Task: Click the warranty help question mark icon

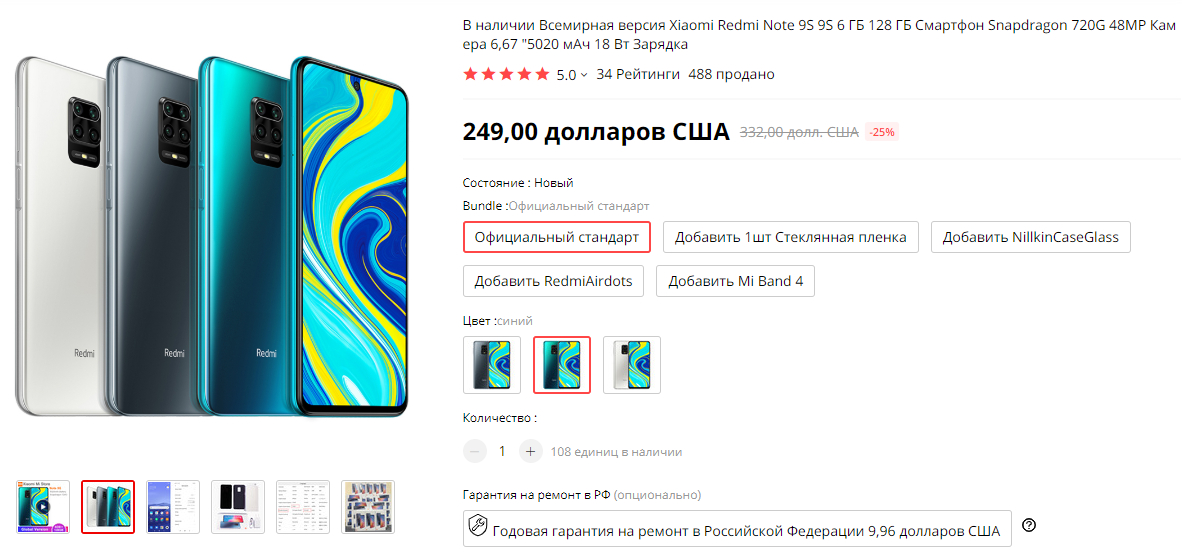Action: [x=1029, y=525]
